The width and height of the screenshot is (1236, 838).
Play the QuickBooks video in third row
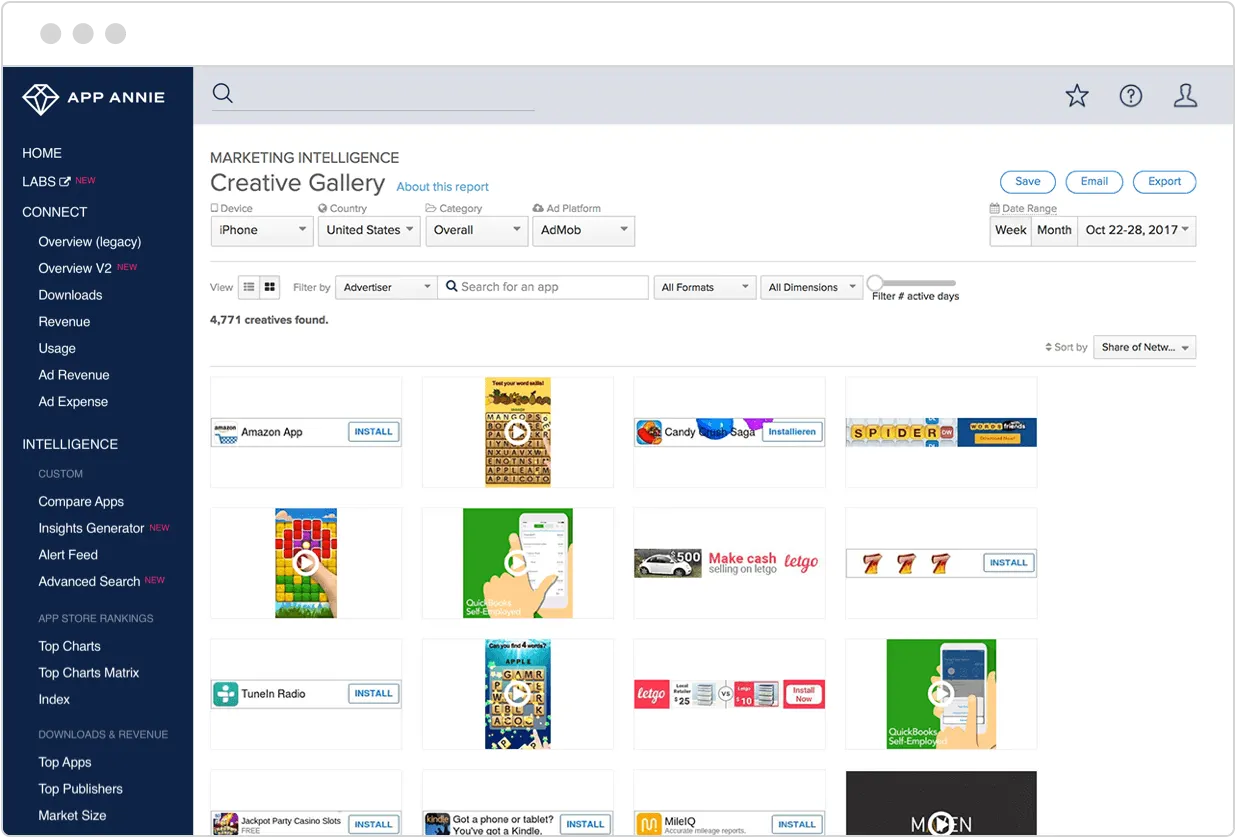[941, 694]
